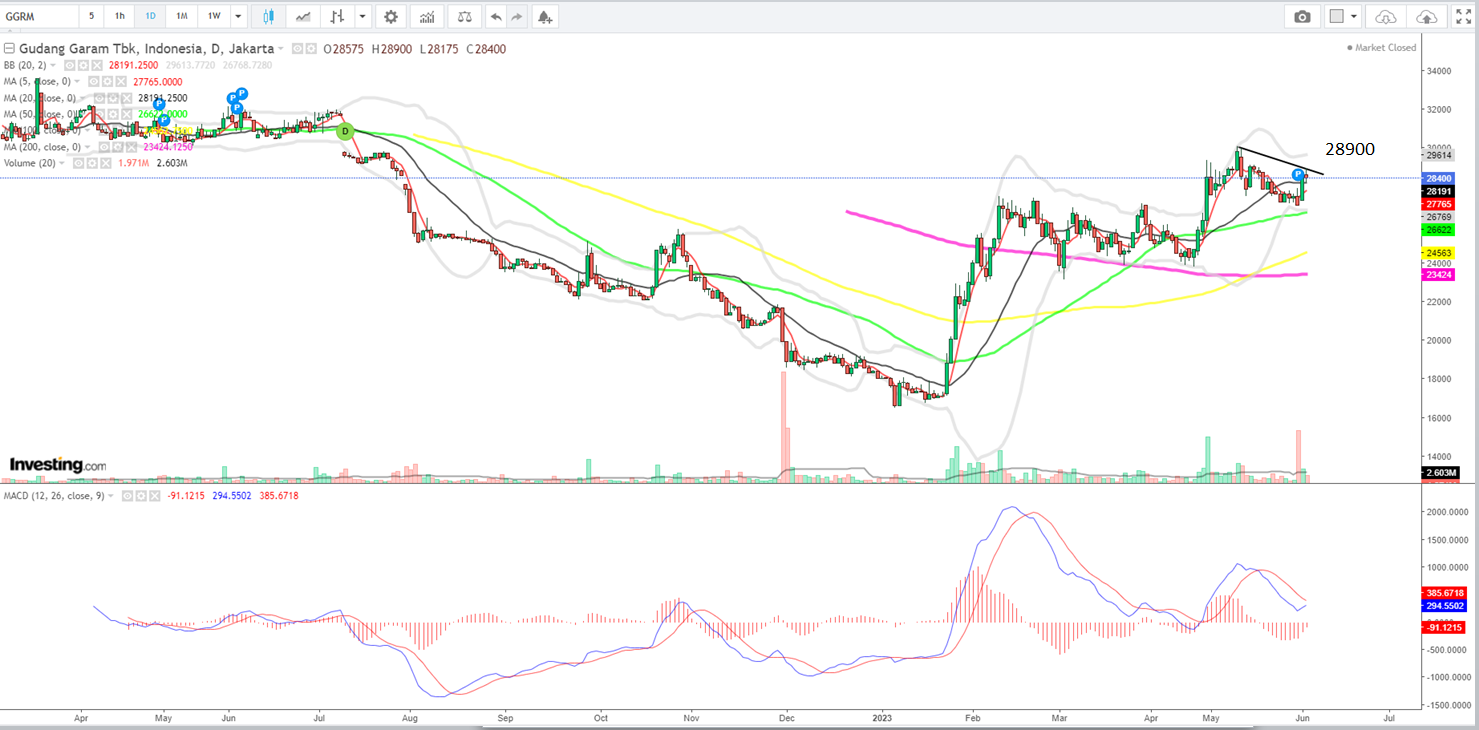Click the Investing.com logo link
This screenshot has height=730, width=1479.
click(57, 465)
